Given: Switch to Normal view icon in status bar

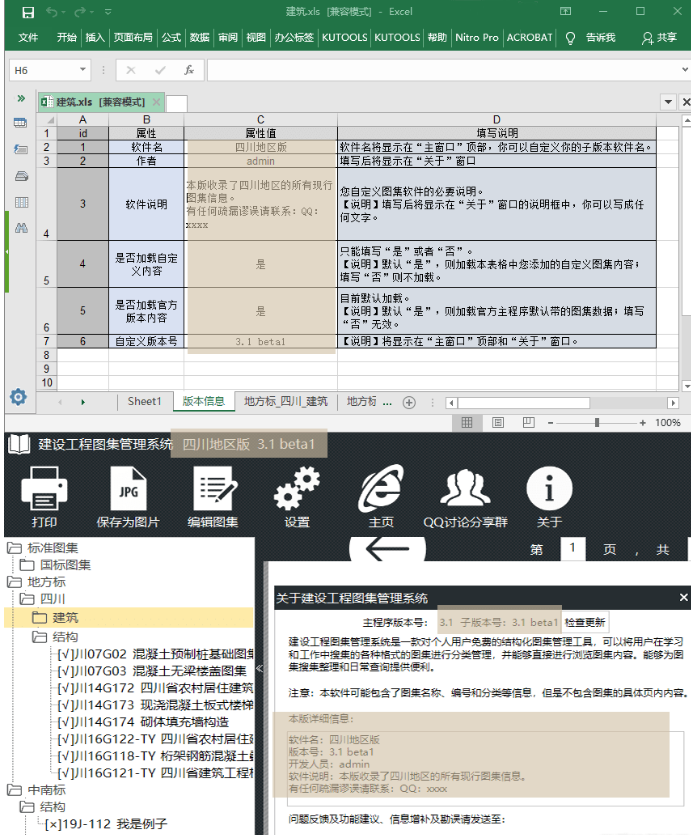Looking at the screenshot, I should coord(467,422).
